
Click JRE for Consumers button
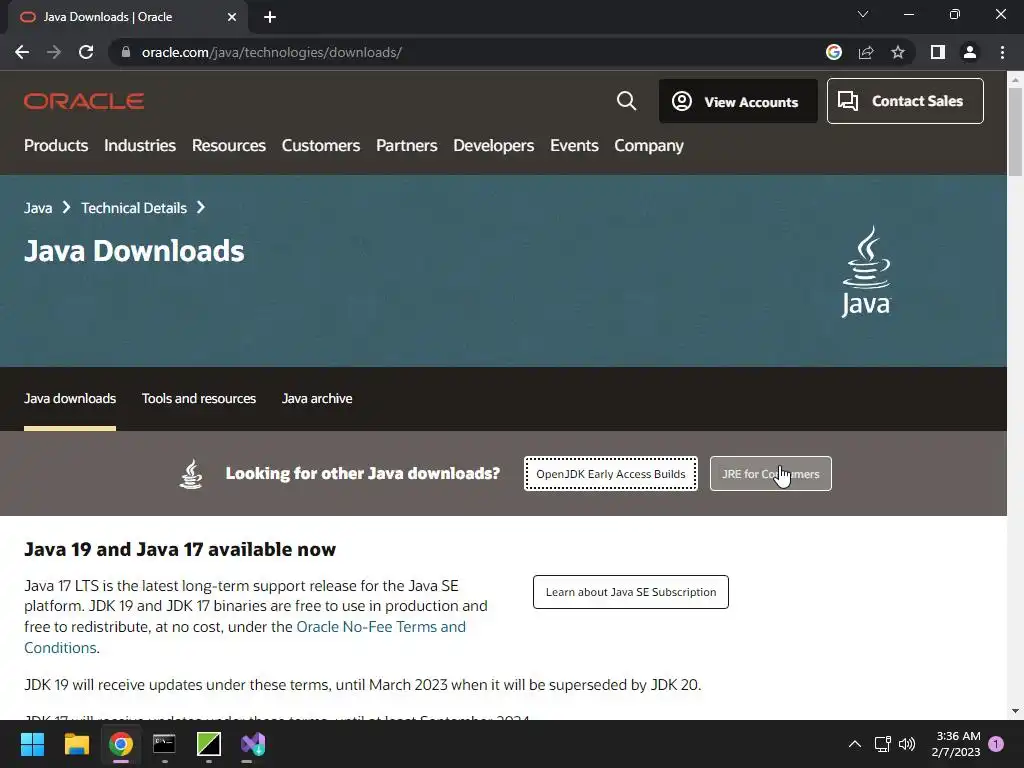coord(771,474)
